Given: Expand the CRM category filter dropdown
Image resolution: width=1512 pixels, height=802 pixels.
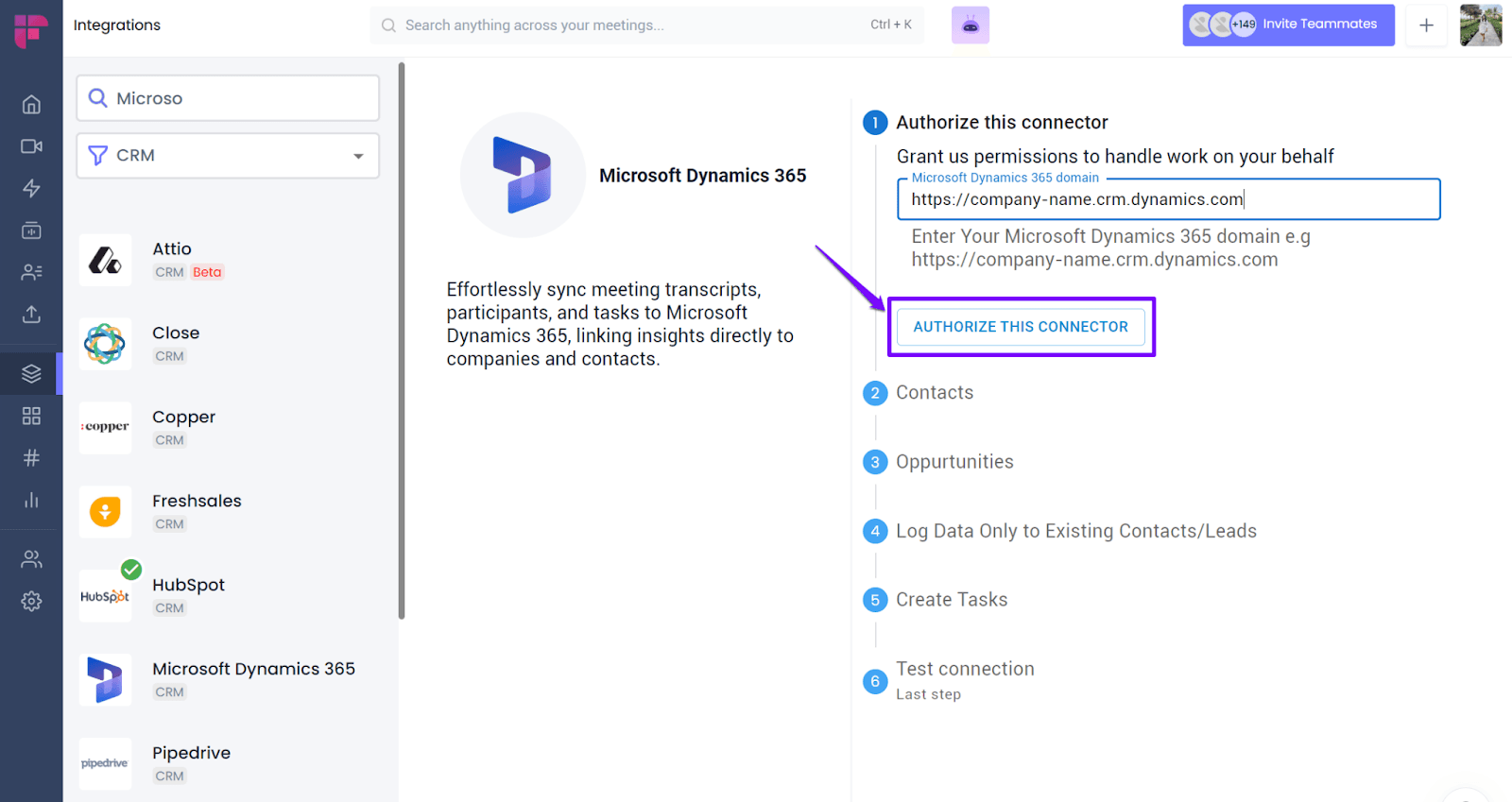Looking at the screenshot, I should pos(228,156).
